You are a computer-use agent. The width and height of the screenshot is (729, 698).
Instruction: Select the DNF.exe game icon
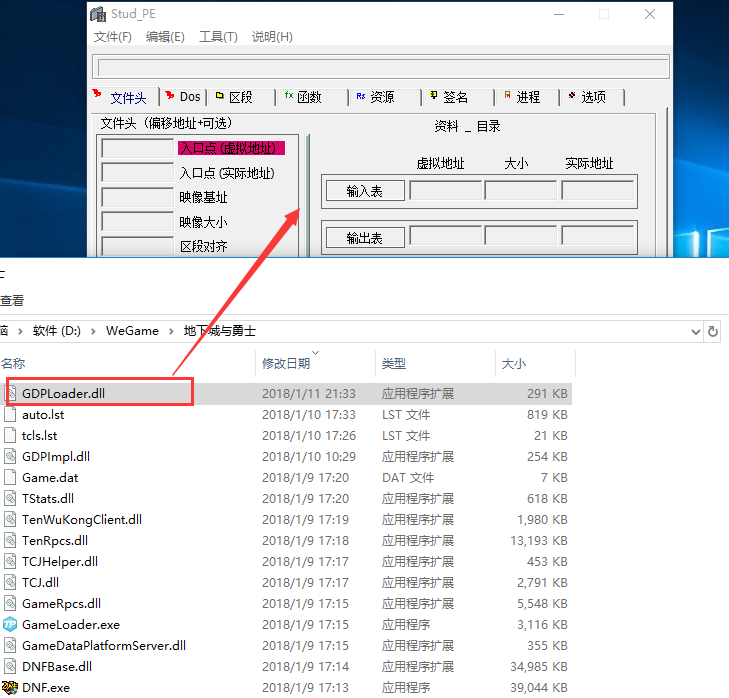coord(10,687)
